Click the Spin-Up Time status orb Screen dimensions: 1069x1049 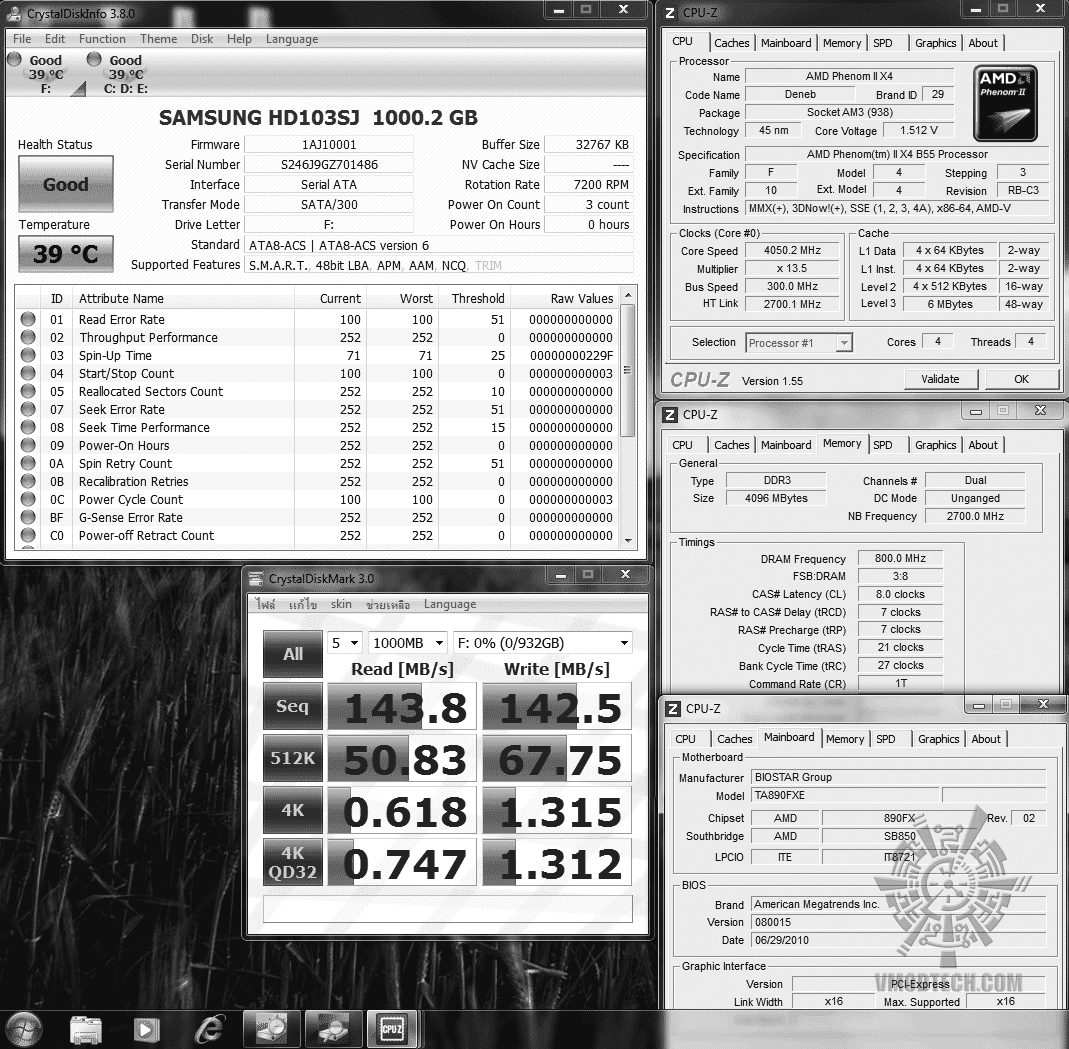pyautogui.click(x=28, y=355)
